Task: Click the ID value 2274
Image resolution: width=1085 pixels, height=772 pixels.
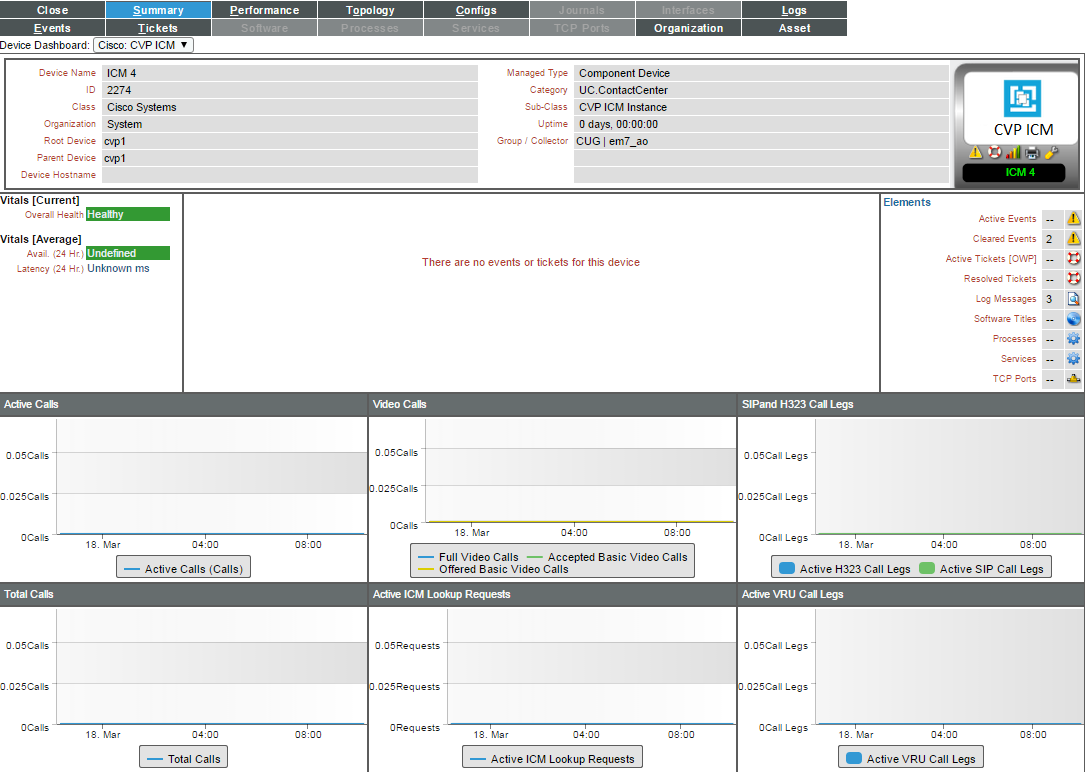Action: [x=119, y=90]
